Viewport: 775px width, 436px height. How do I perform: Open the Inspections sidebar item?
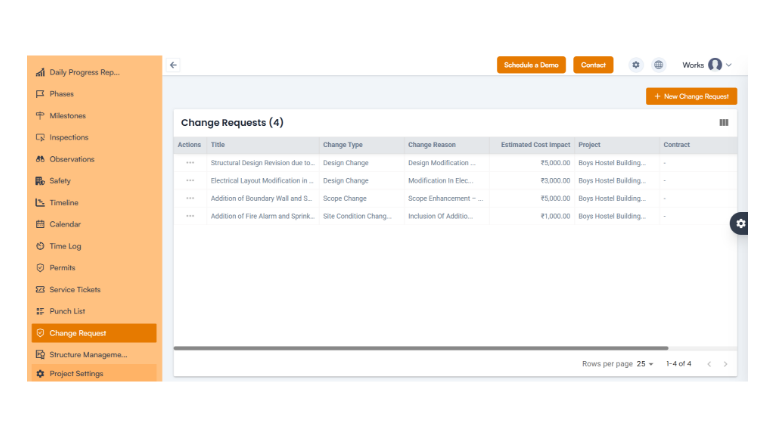point(68,137)
